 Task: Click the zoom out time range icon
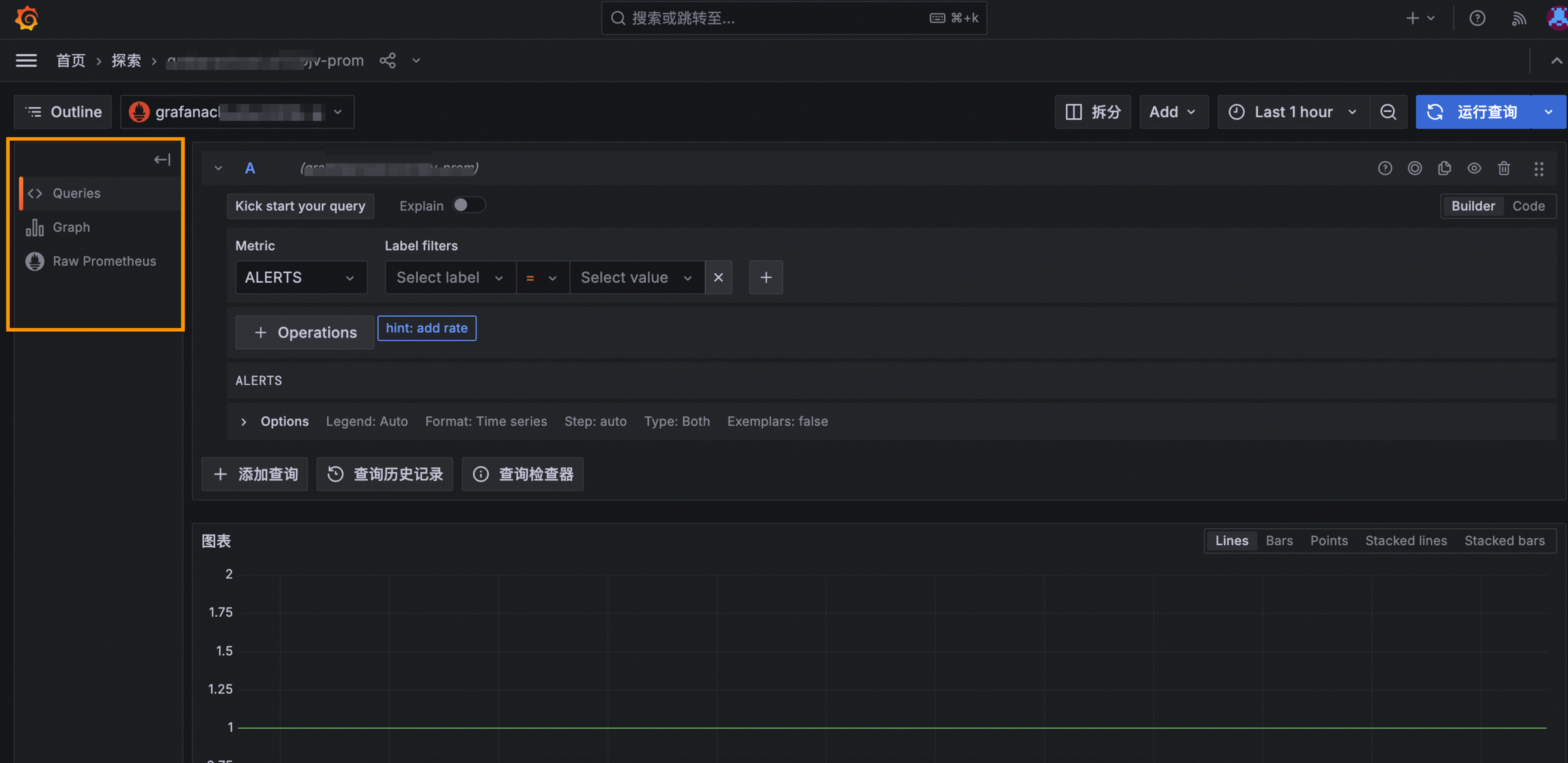point(1388,112)
